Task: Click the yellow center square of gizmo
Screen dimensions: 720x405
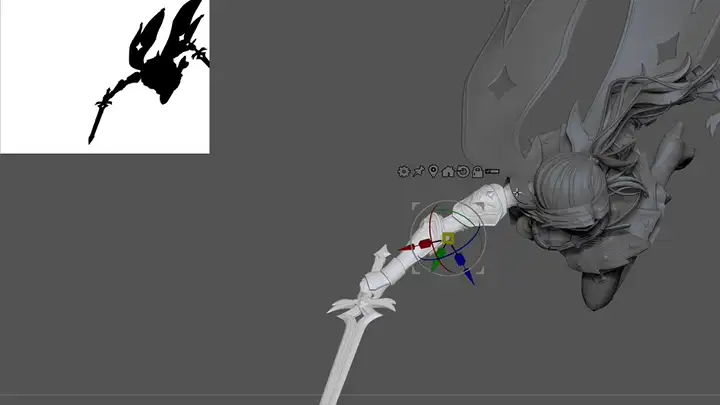Action: tap(449, 239)
